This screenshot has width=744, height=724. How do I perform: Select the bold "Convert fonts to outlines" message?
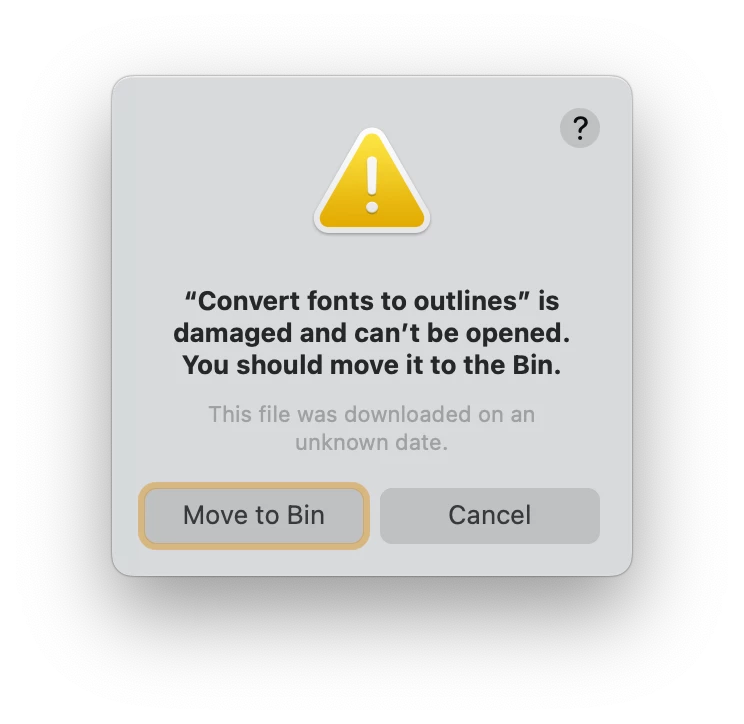click(x=372, y=333)
